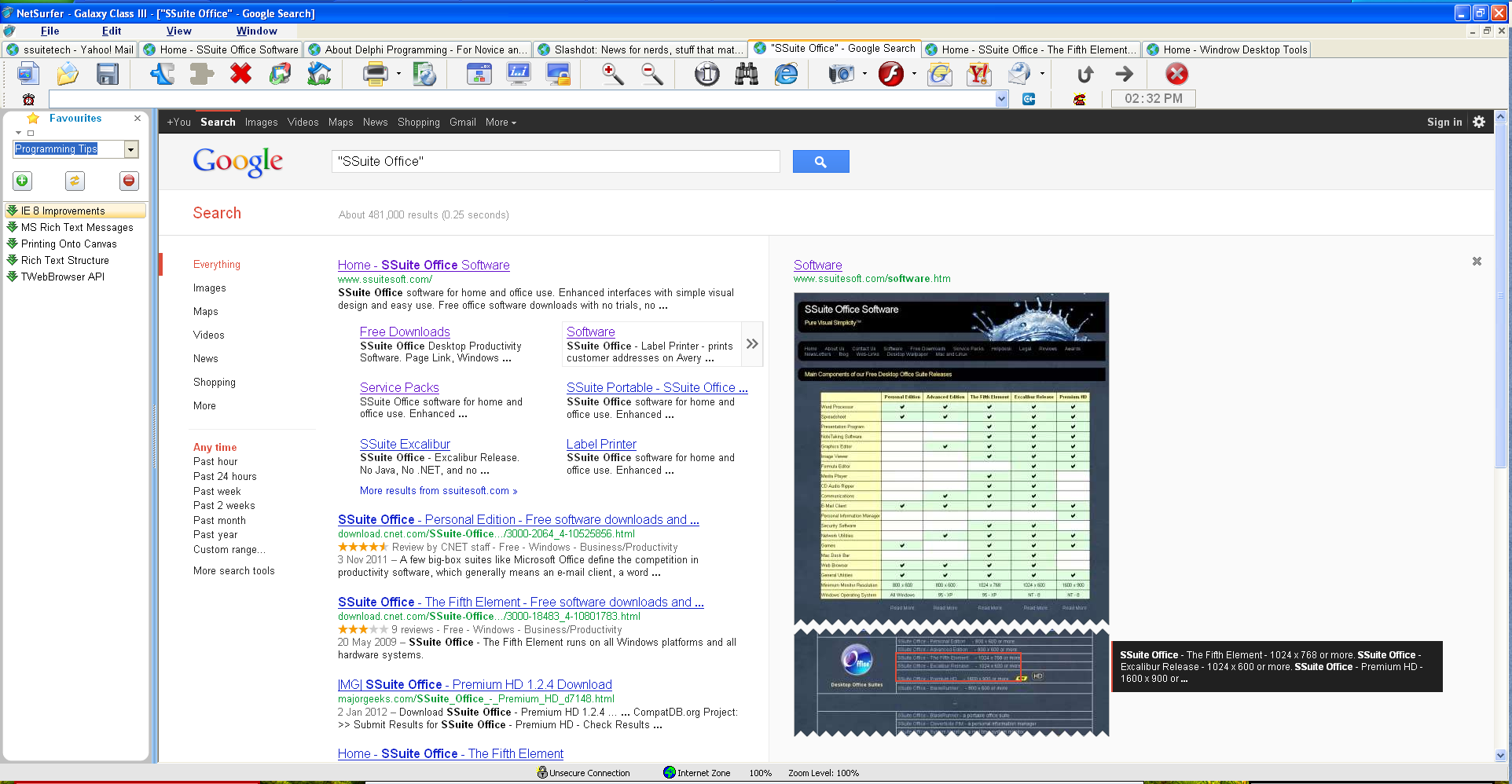Click the red remove favourite button
1512x784 pixels.
point(129,181)
